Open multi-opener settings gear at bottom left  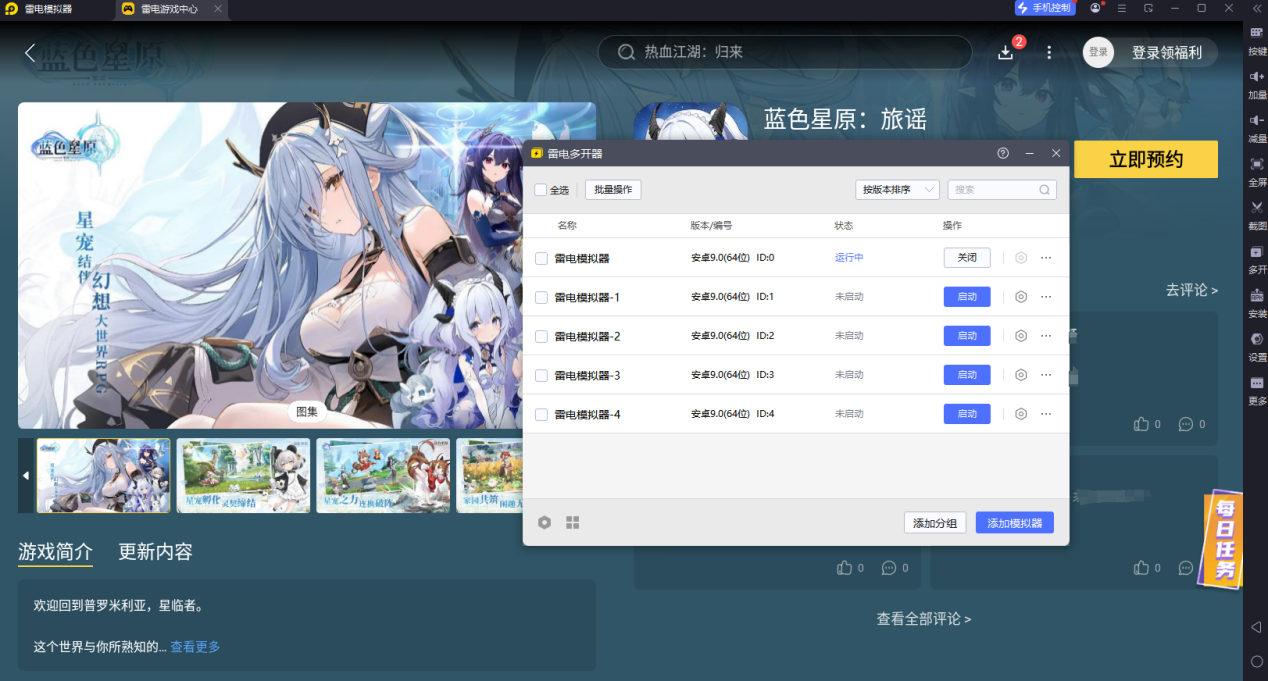click(x=545, y=522)
